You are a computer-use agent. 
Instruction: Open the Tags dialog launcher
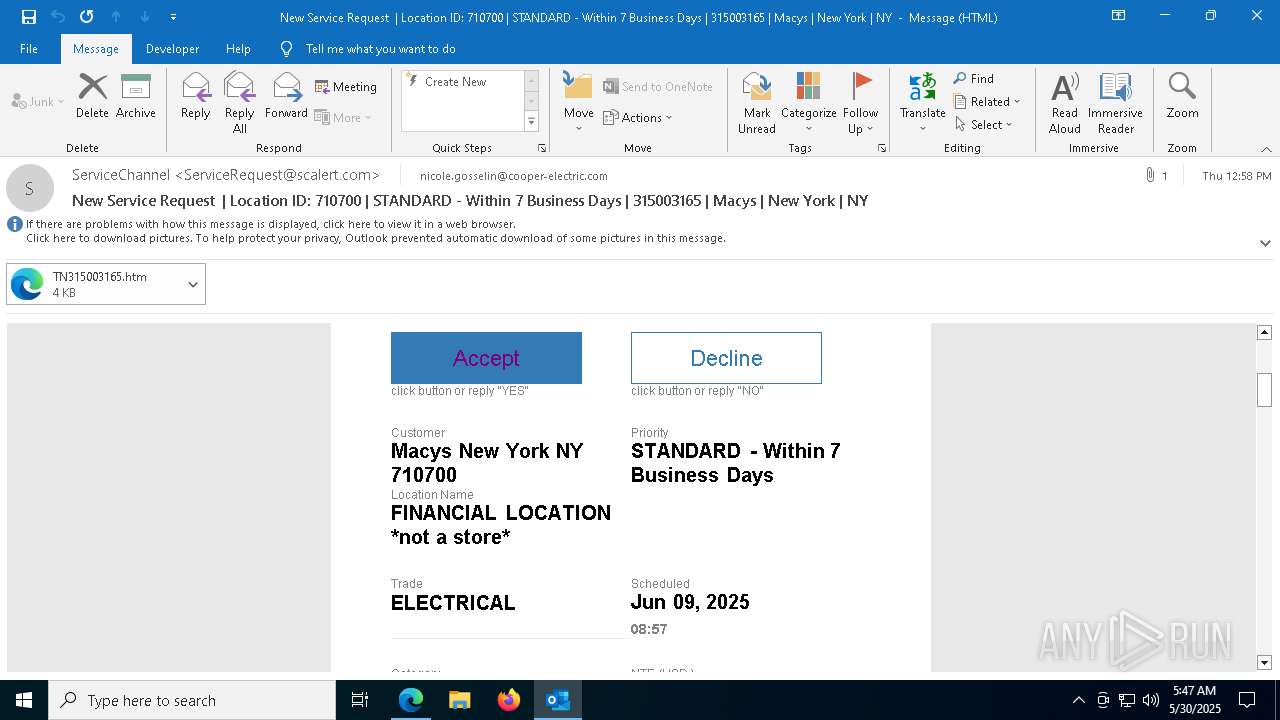pyautogui.click(x=882, y=148)
